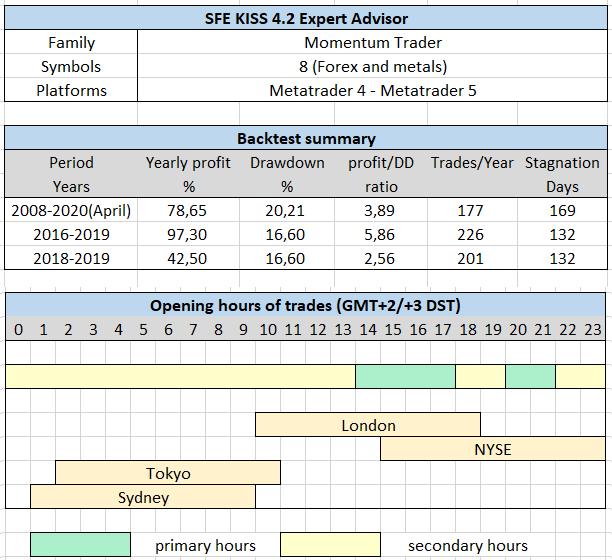Select the 'NYSE' session bar

pos(493,449)
